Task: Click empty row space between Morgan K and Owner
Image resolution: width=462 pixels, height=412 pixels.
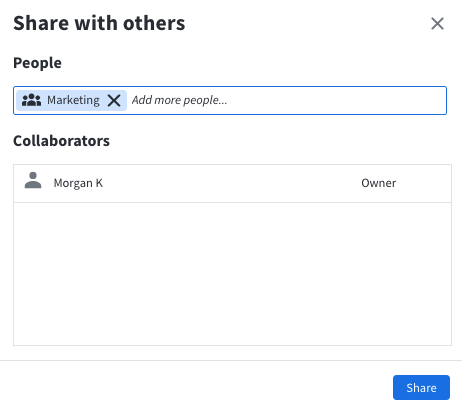Action: (232, 183)
